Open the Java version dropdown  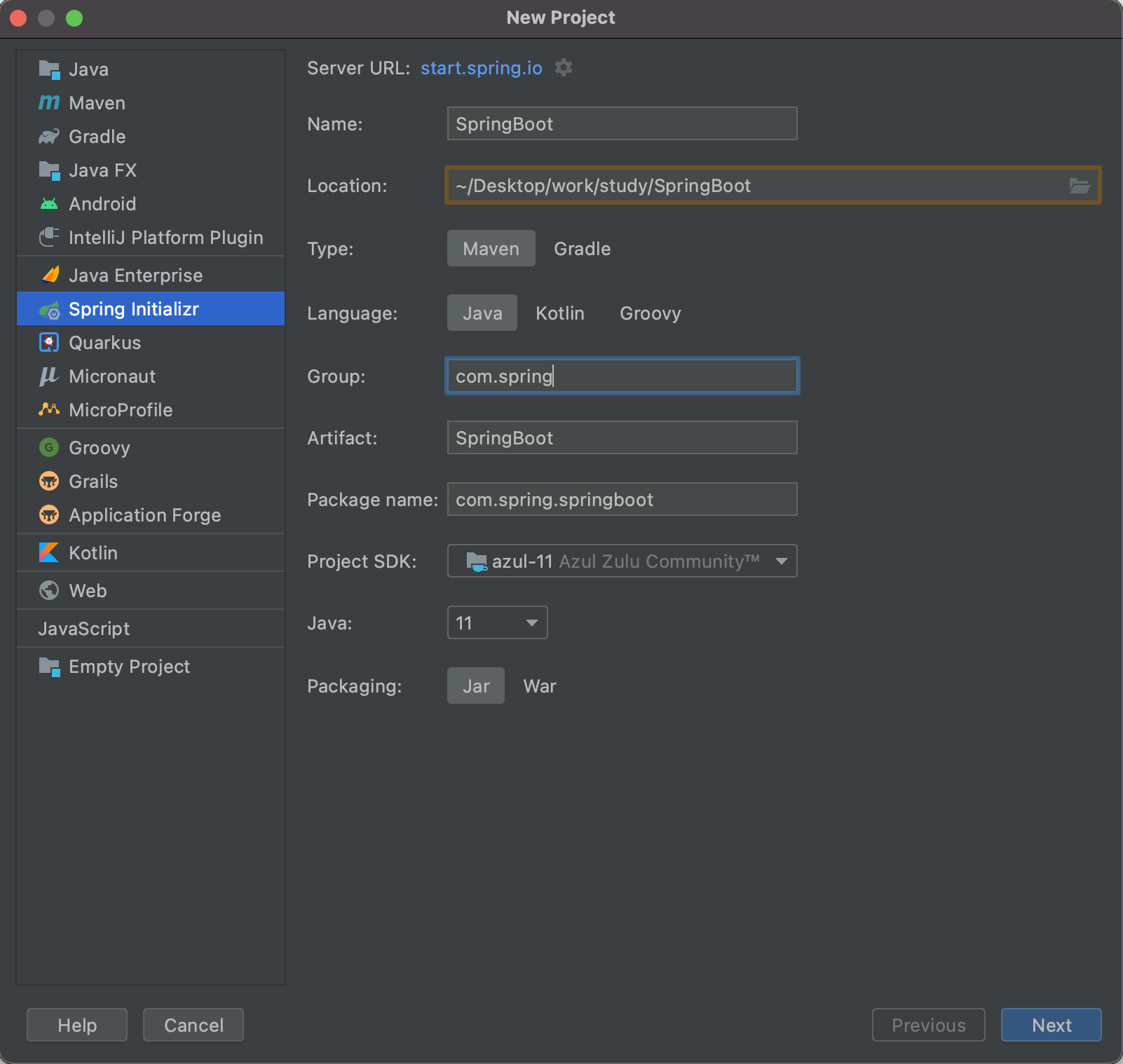497,622
